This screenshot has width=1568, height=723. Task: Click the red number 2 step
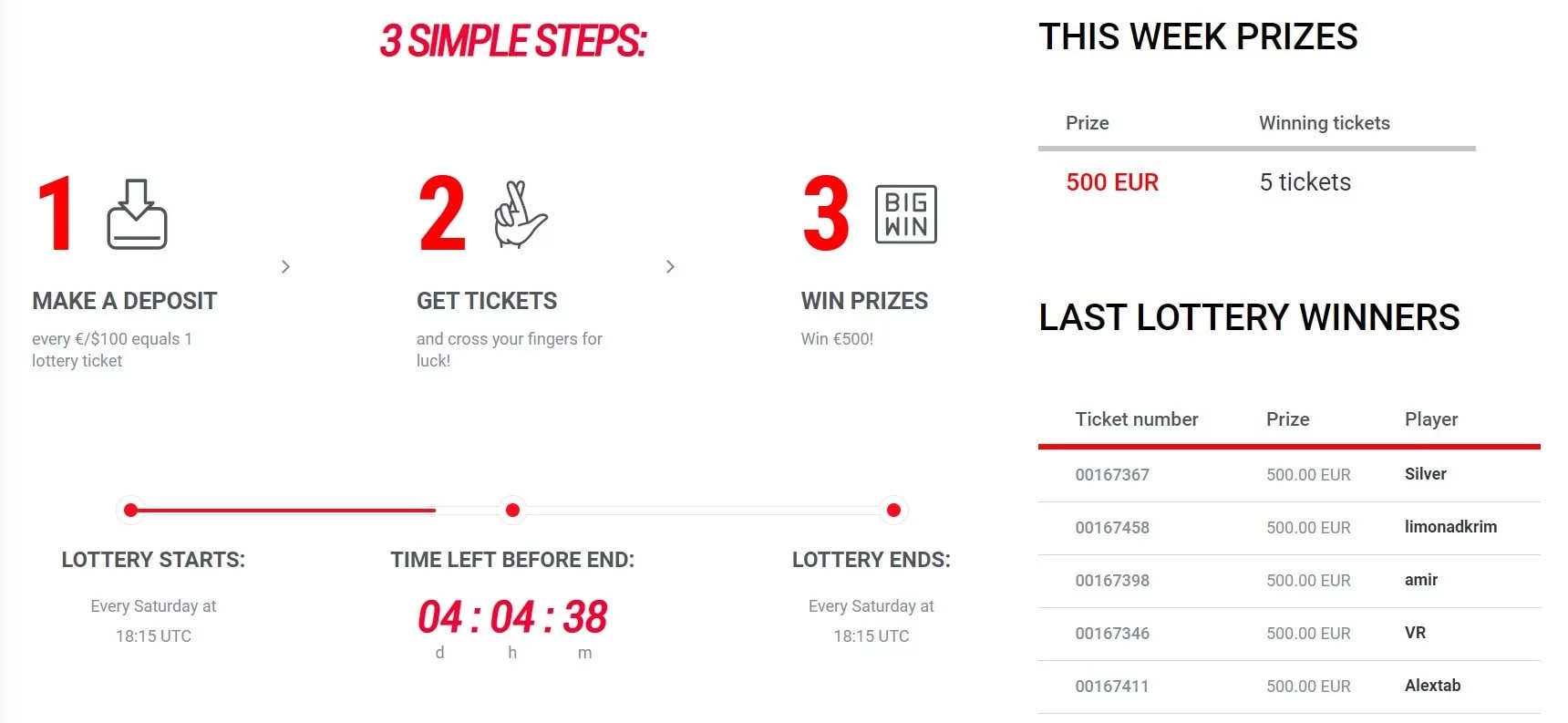click(442, 214)
